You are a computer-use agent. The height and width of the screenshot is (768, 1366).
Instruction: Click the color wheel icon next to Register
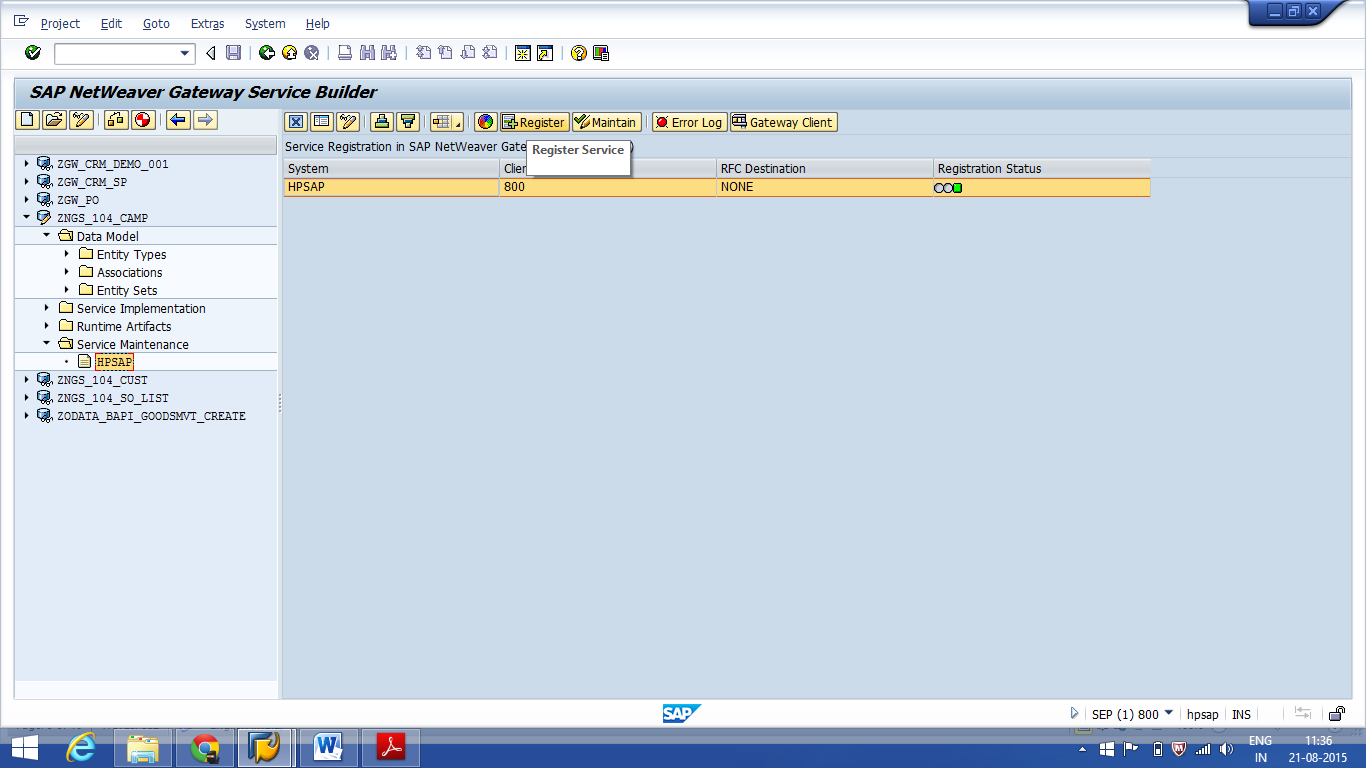point(486,122)
